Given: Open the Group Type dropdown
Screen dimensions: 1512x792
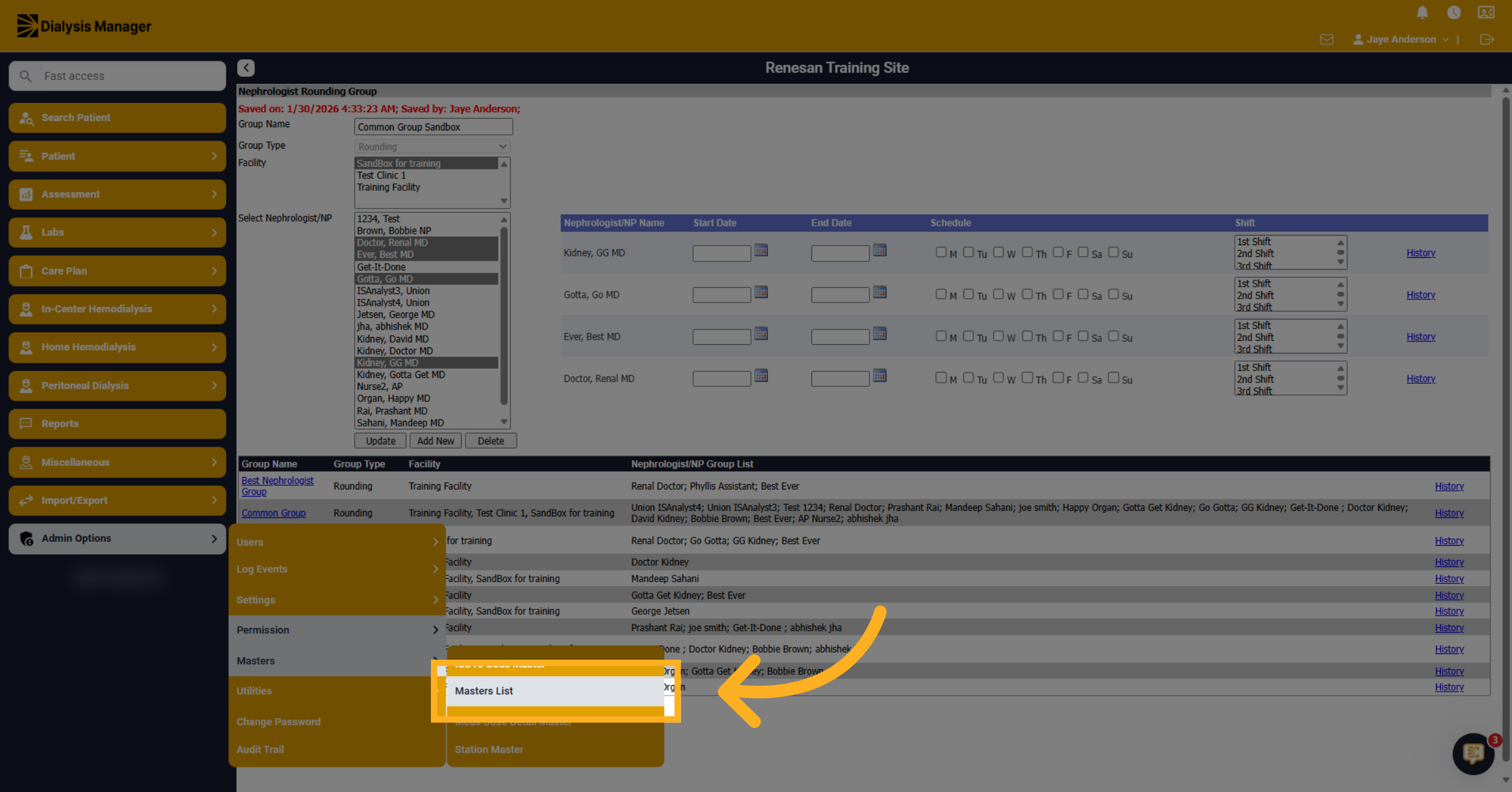Looking at the screenshot, I should click(x=432, y=146).
